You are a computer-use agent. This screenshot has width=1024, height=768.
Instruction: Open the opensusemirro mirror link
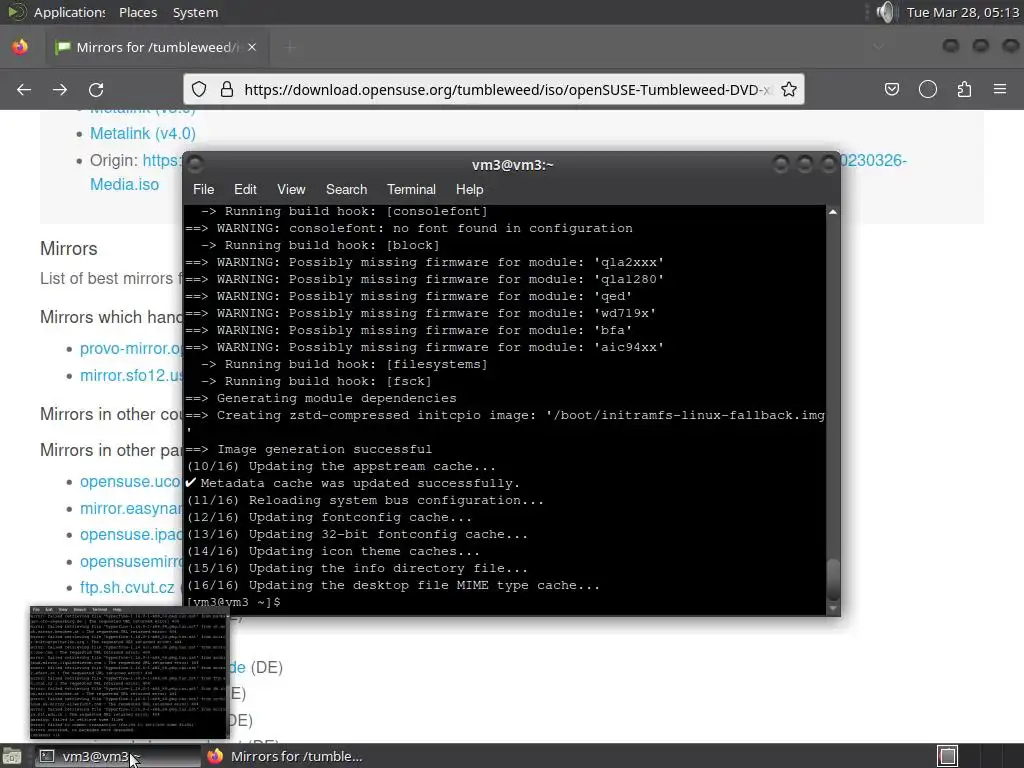(x=131, y=561)
